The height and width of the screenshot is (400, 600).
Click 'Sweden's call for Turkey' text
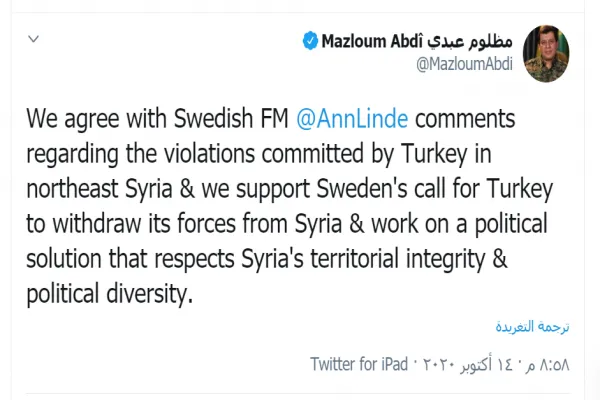(x=435, y=189)
